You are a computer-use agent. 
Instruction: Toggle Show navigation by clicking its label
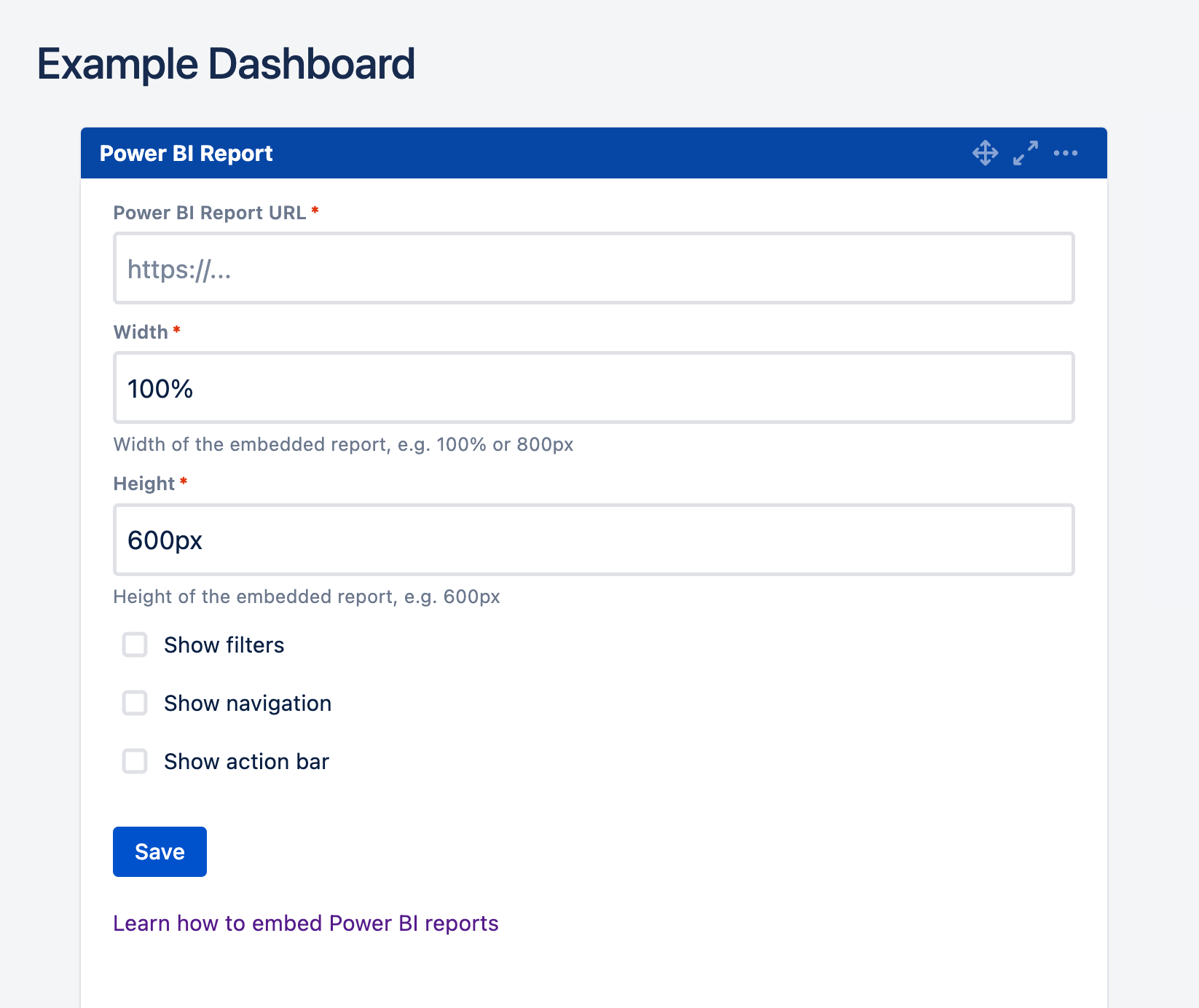pos(247,703)
